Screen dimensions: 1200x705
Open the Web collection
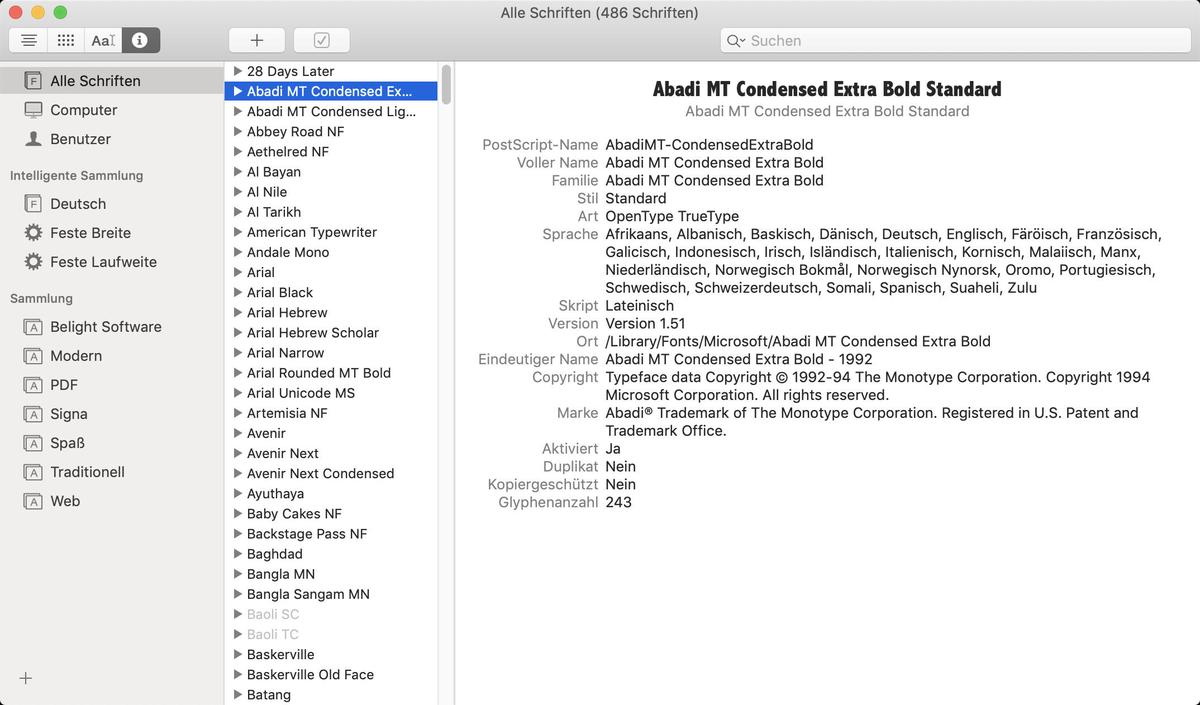click(111, 501)
